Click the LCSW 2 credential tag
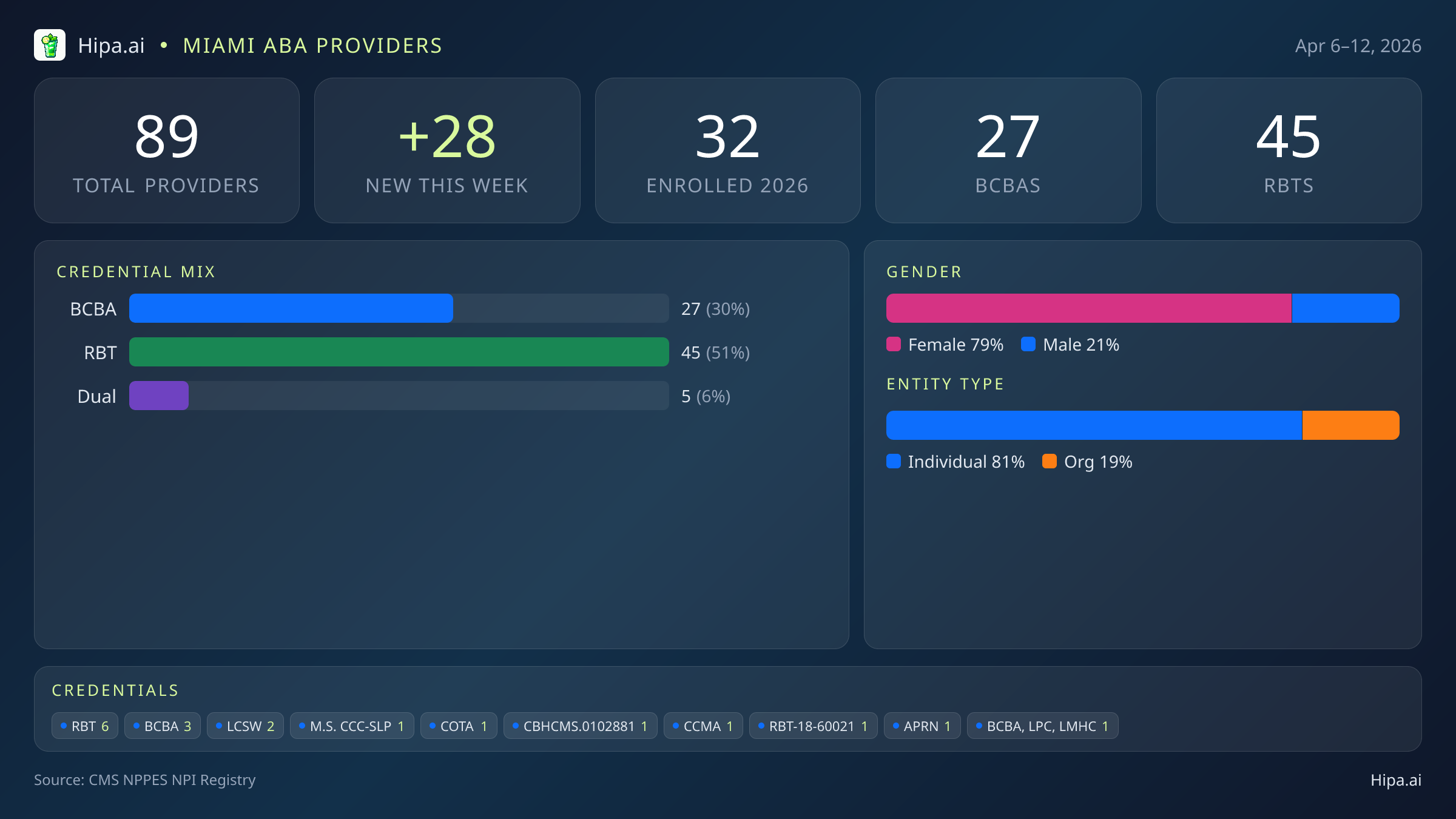 coord(245,726)
